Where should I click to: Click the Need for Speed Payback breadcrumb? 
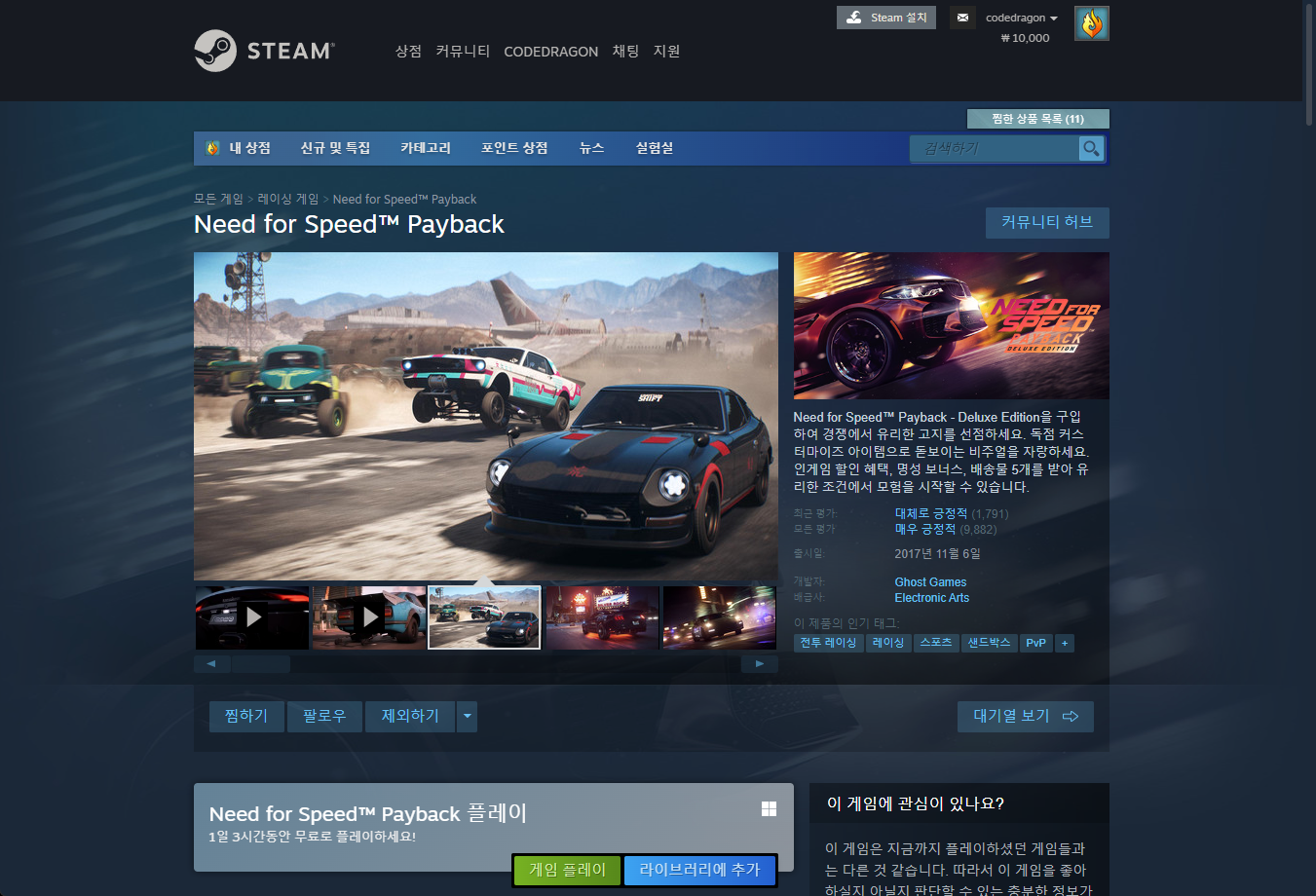[404, 199]
